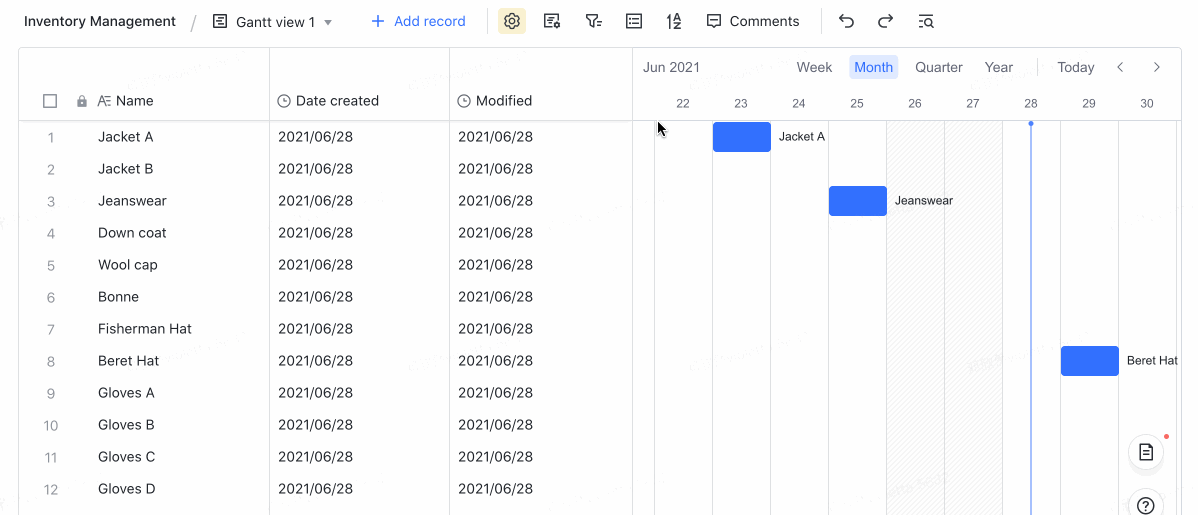Toggle the select-all checkbox in header
Image resolution: width=1198 pixels, height=515 pixels.
[x=50, y=101]
